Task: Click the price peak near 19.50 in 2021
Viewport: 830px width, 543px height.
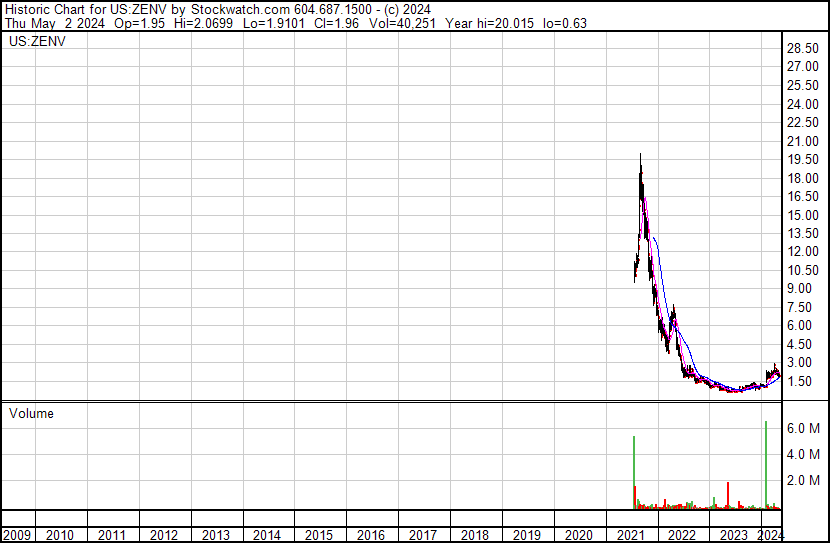Action: click(640, 160)
